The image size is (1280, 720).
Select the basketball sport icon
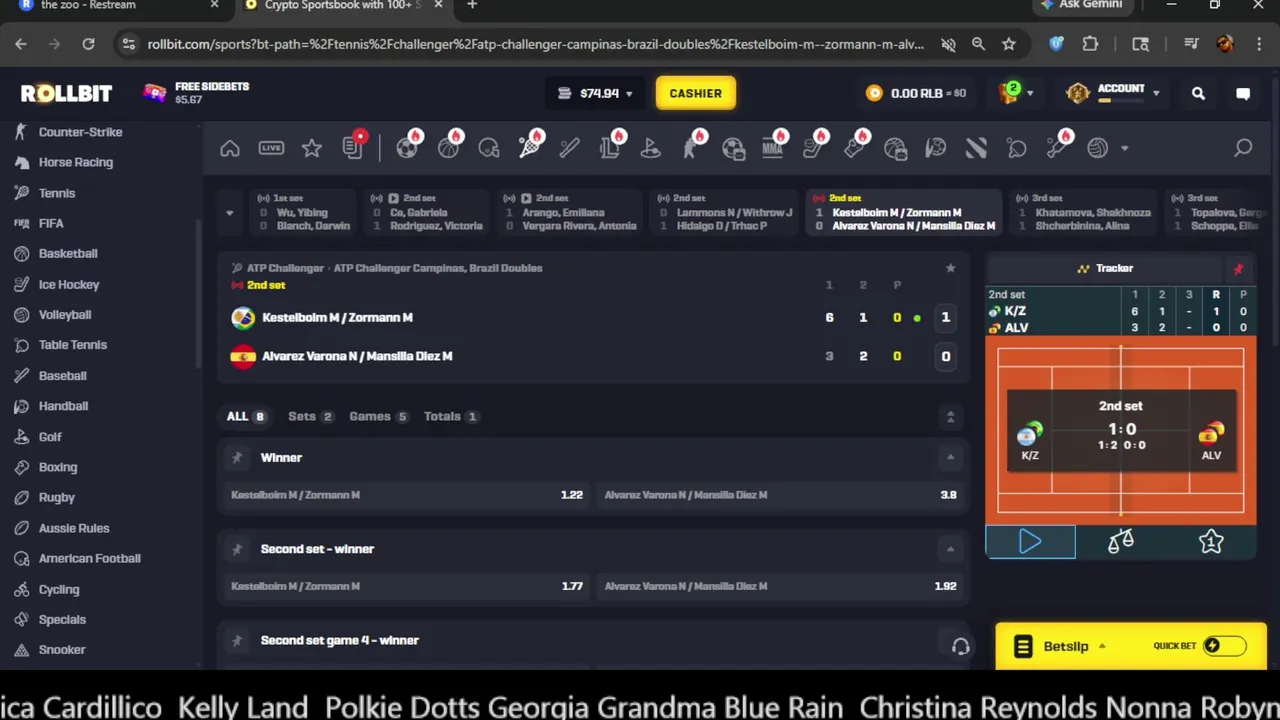(448, 148)
